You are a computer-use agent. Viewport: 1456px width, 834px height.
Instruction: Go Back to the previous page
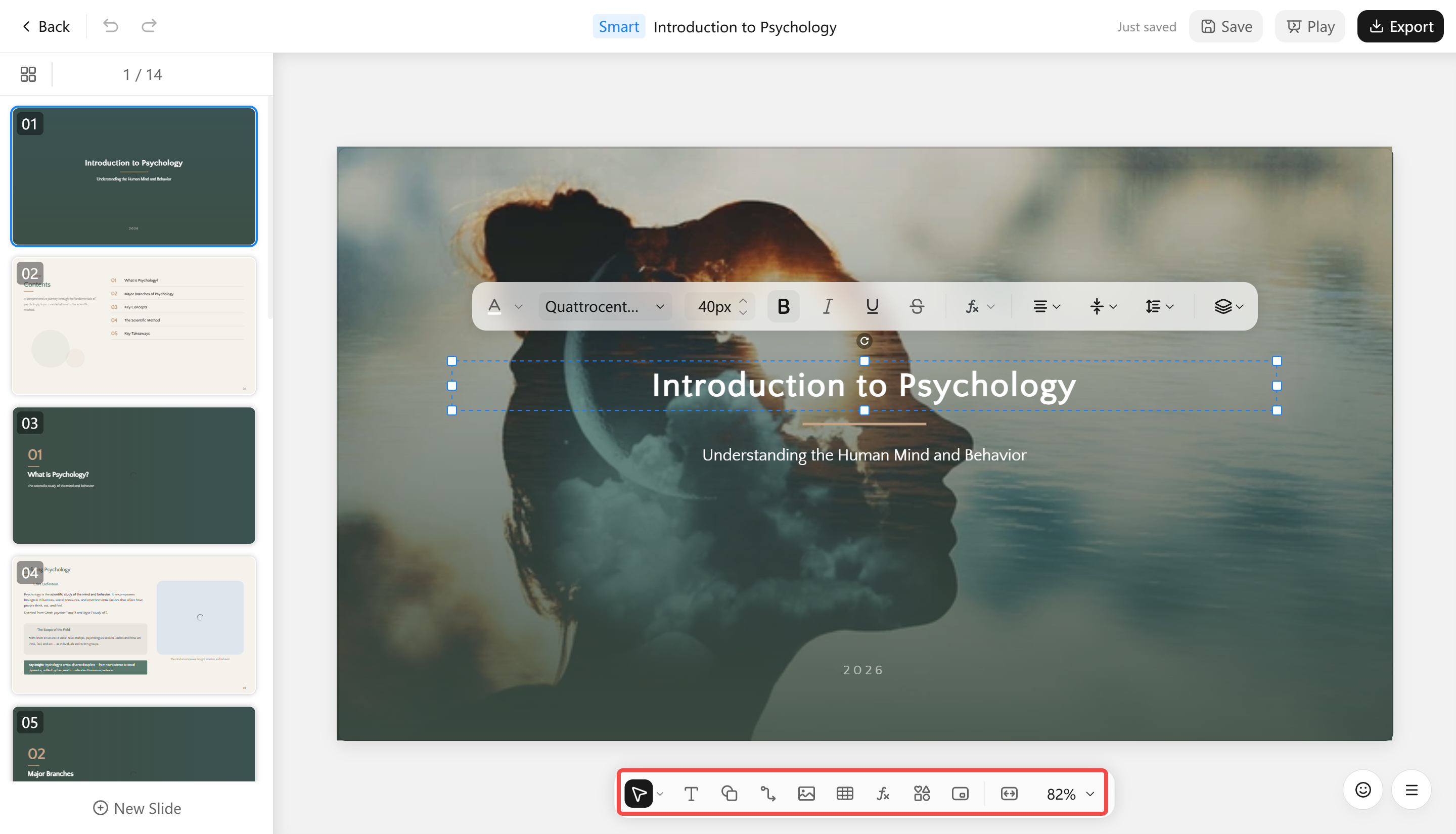point(46,26)
